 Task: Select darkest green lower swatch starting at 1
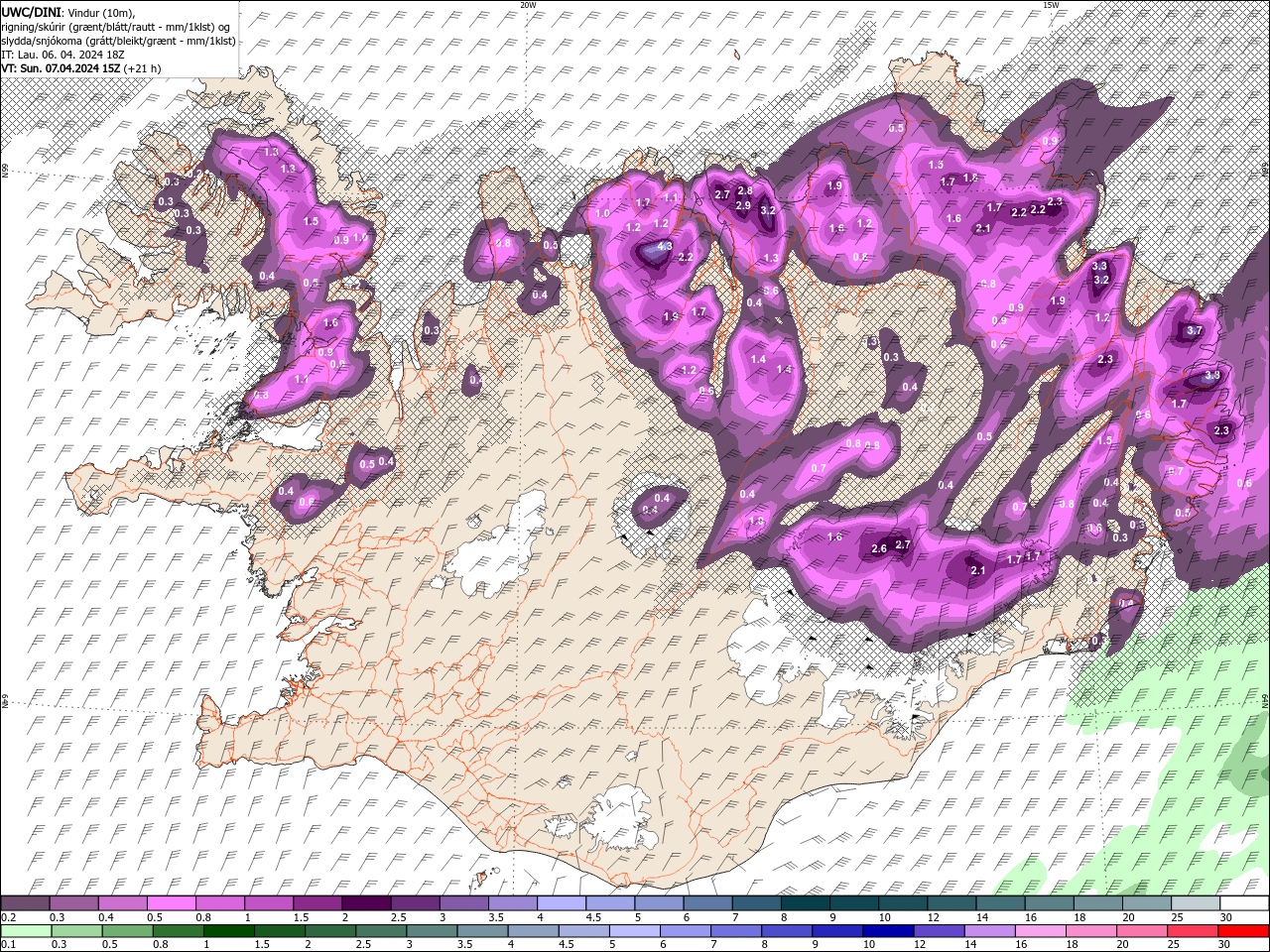pos(227,930)
